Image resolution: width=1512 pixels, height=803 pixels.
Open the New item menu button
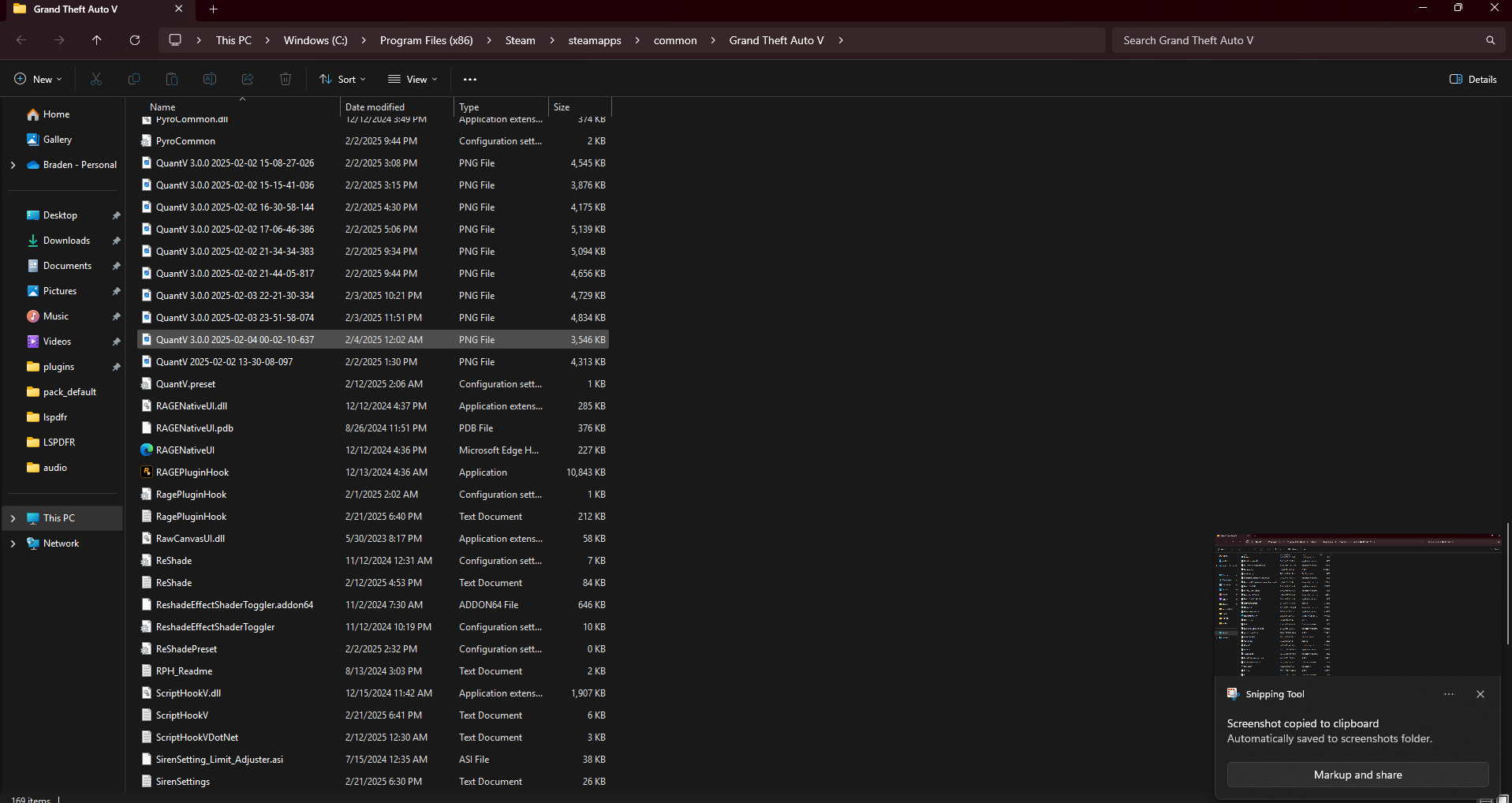(39, 79)
